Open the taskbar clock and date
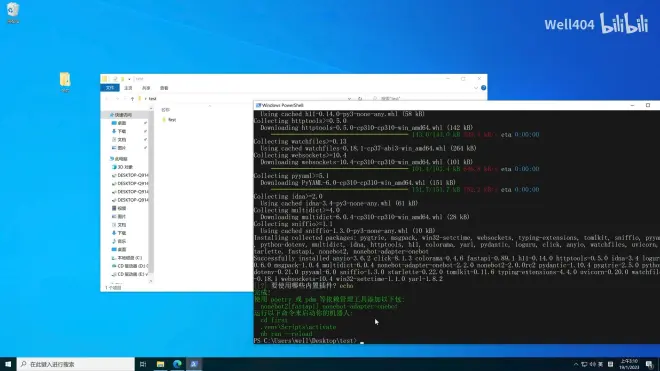 (629, 364)
